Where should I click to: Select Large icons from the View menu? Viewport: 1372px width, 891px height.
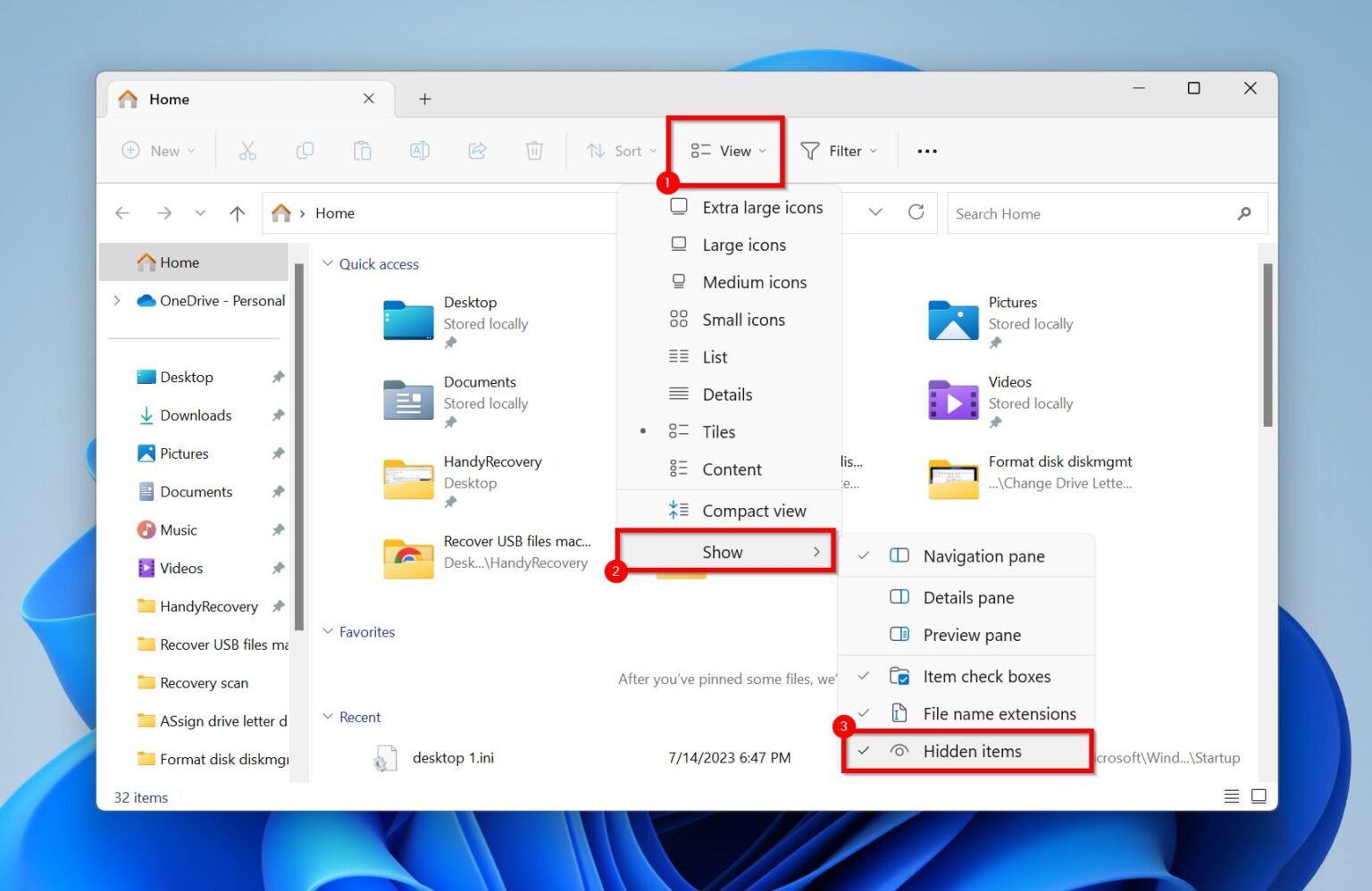click(743, 244)
